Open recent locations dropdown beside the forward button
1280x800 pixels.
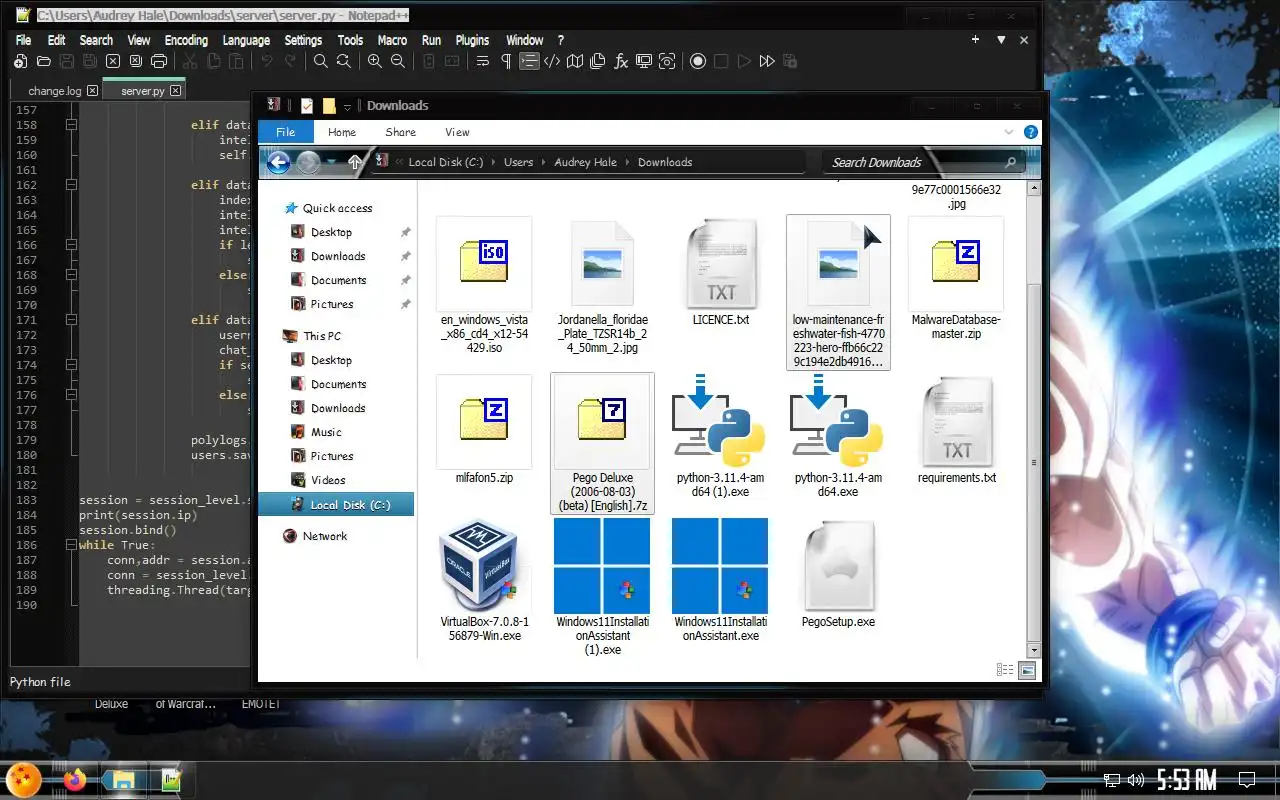pyautogui.click(x=333, y=163)
